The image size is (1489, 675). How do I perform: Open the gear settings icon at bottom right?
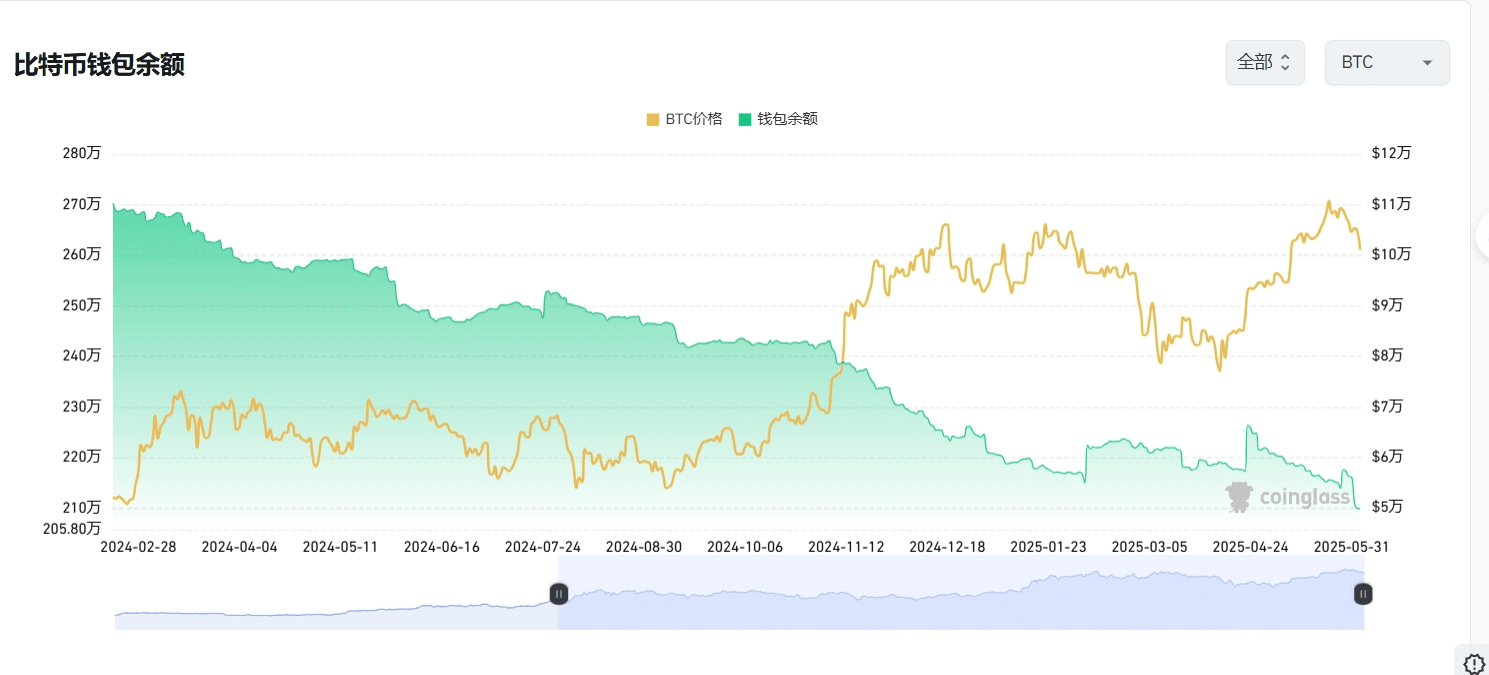tap(1474, 663)
